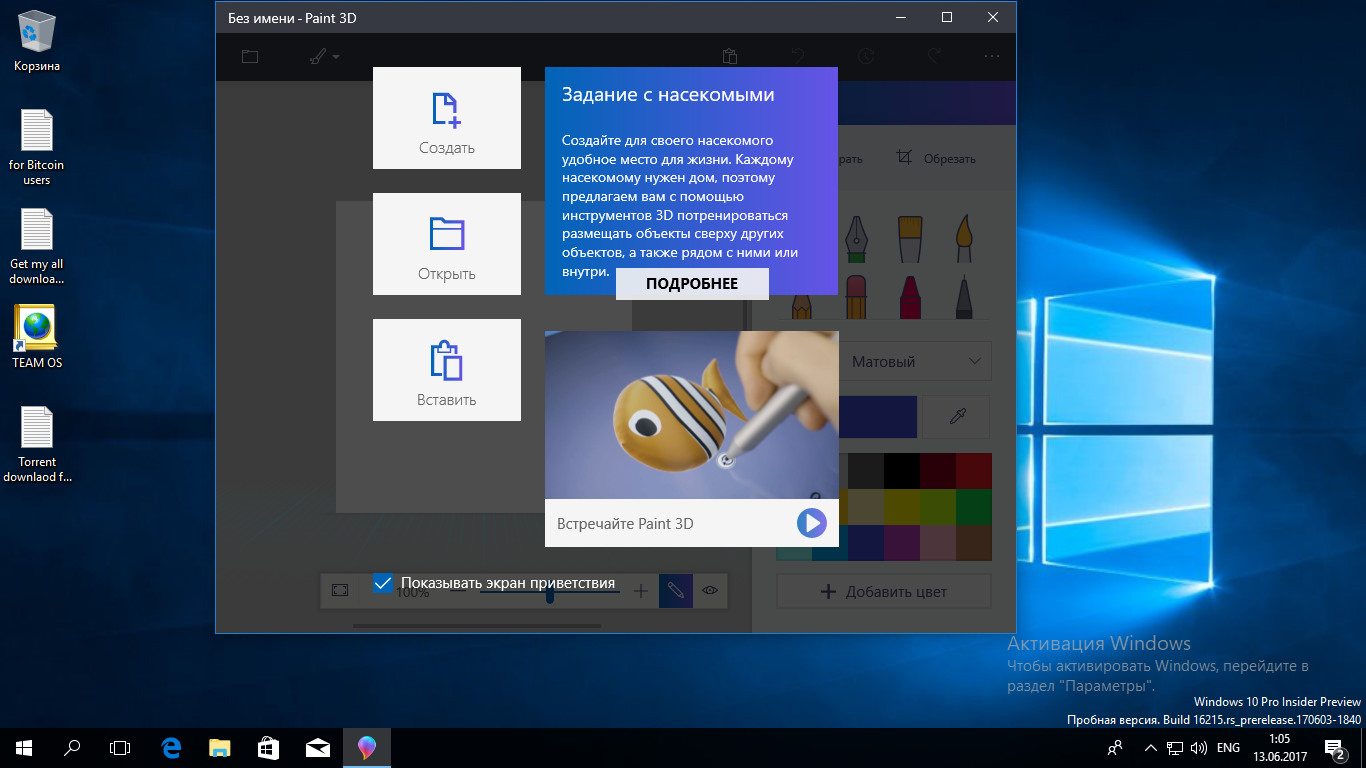
Task: Select the TEAM OS desktop shortcut
Action: (x=37, y=337)
